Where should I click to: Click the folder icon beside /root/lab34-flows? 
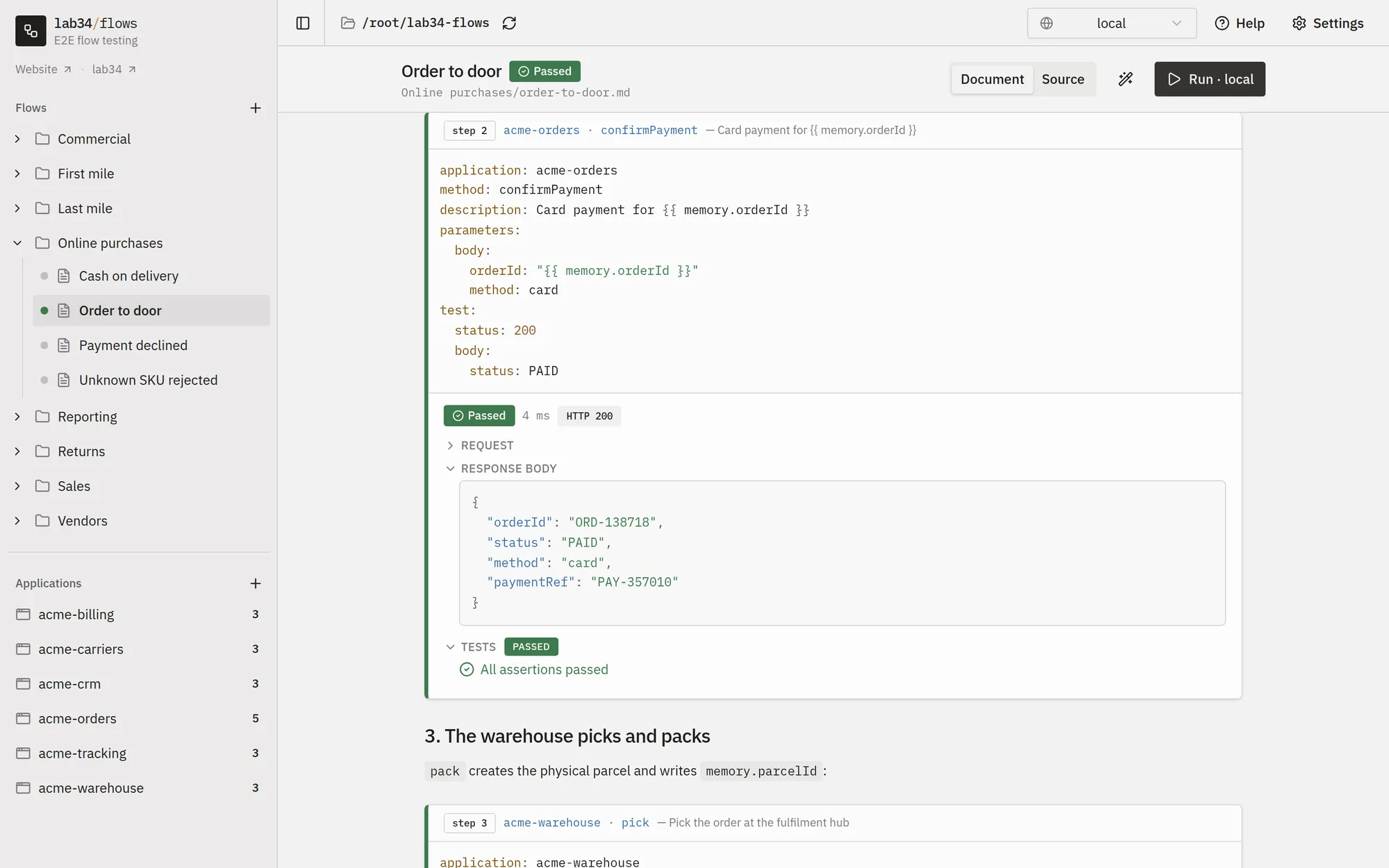click(348, 23)
